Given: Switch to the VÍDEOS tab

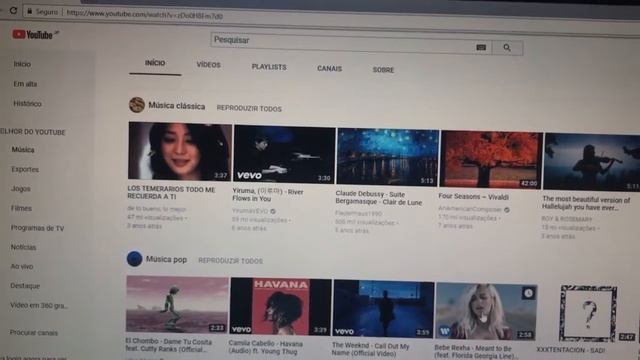Looking at the screenshot, I should click(x=209, y=65).
